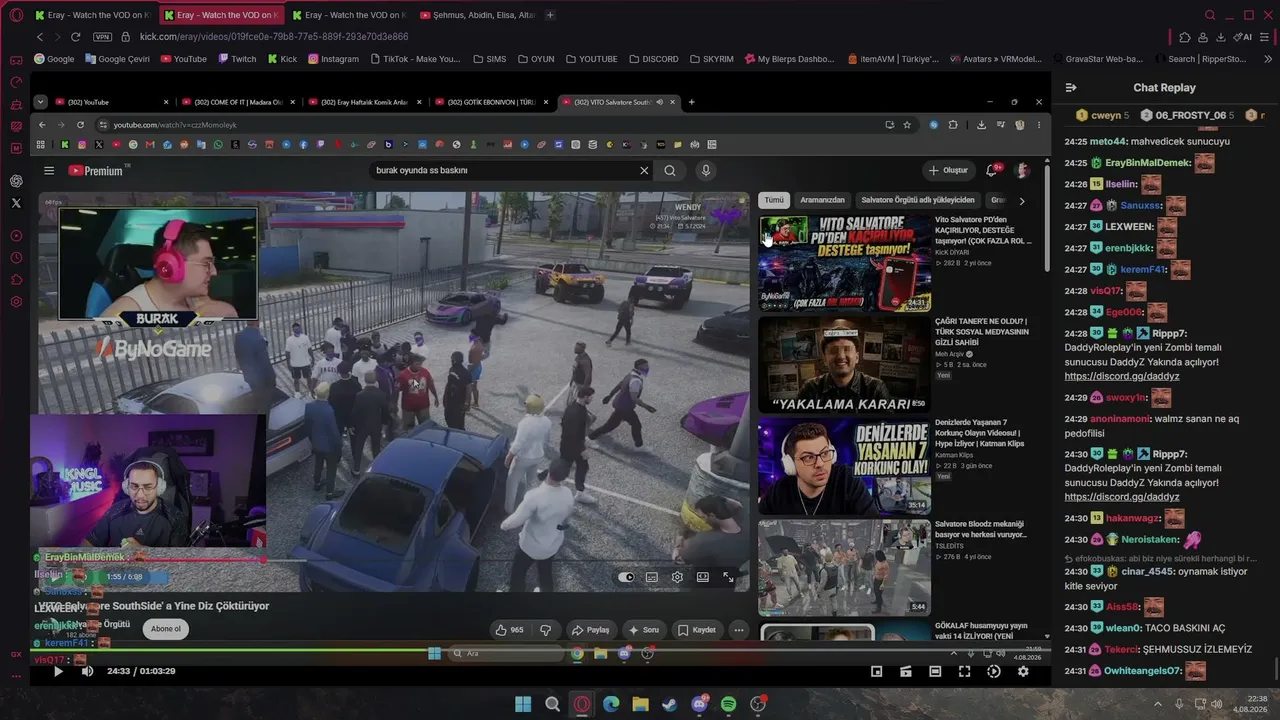
Task: Search tabs with Opera magnifier icon
Action: pyautogui.click(x=1210, y=15)
